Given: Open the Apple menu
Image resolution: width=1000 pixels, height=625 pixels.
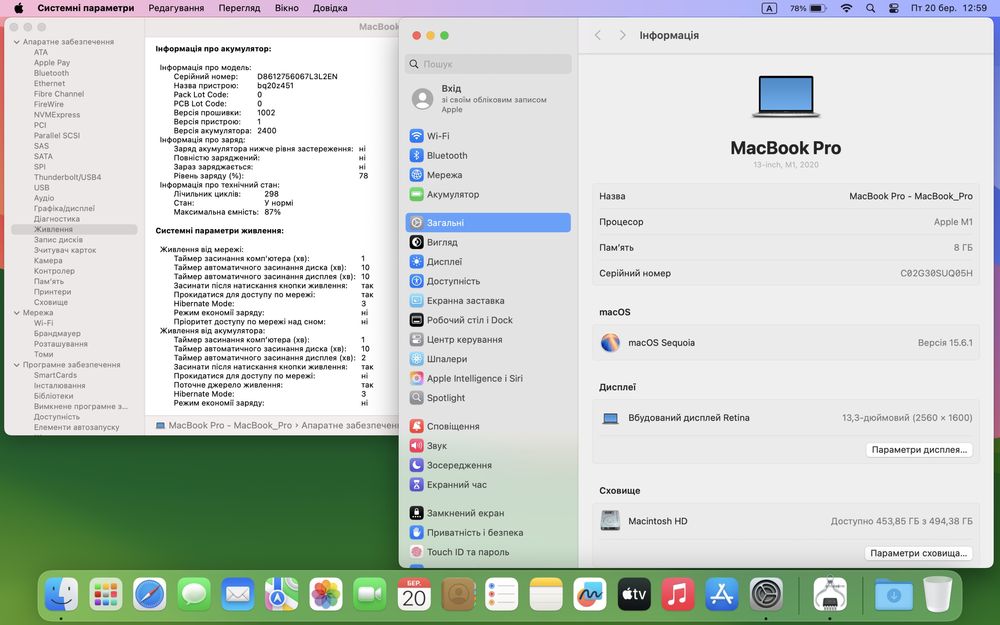Looking at the screenshot, I should 18,8.
